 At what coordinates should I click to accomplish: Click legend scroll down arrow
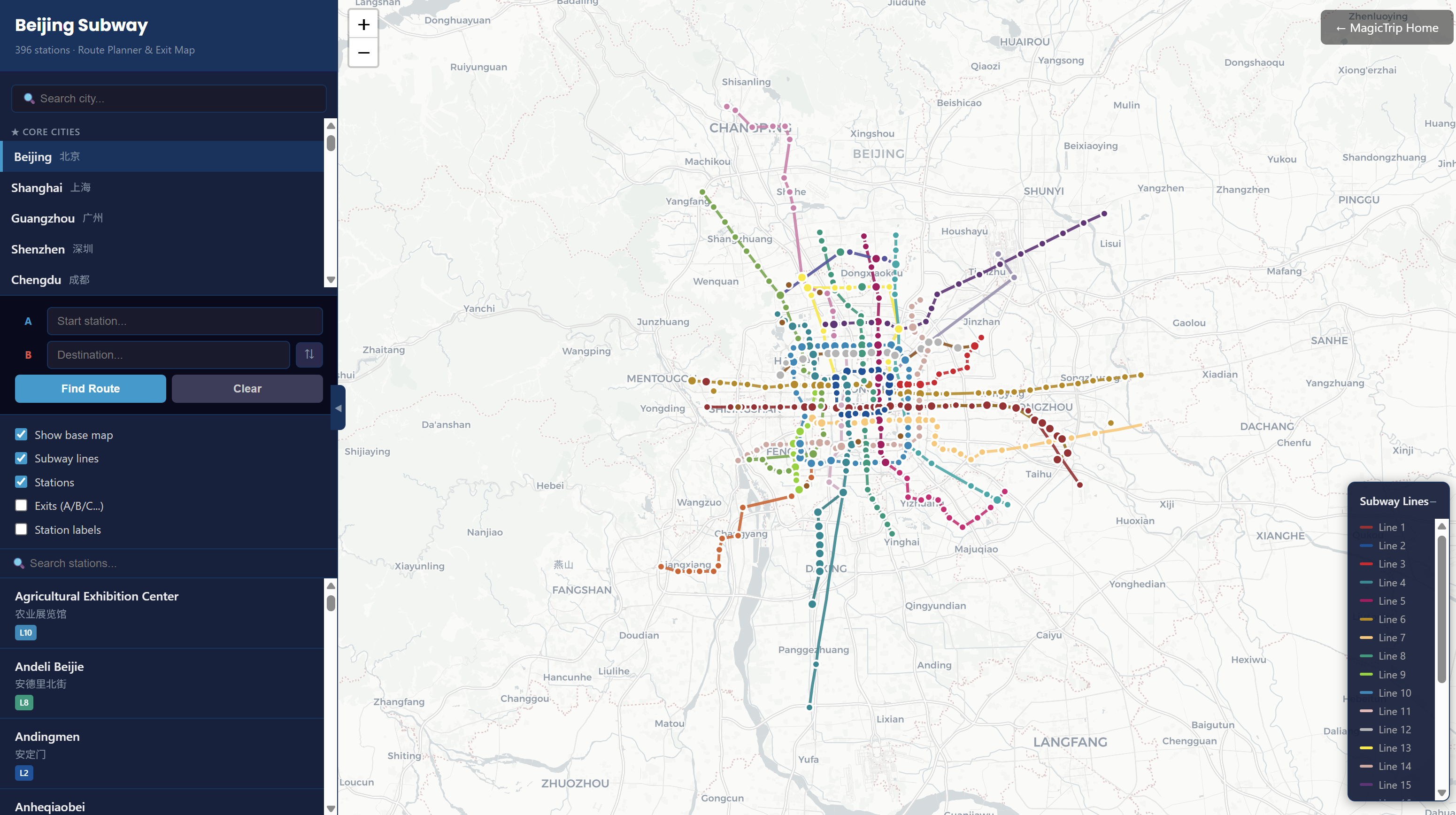pyautogui.click(x=1442, y=793)
